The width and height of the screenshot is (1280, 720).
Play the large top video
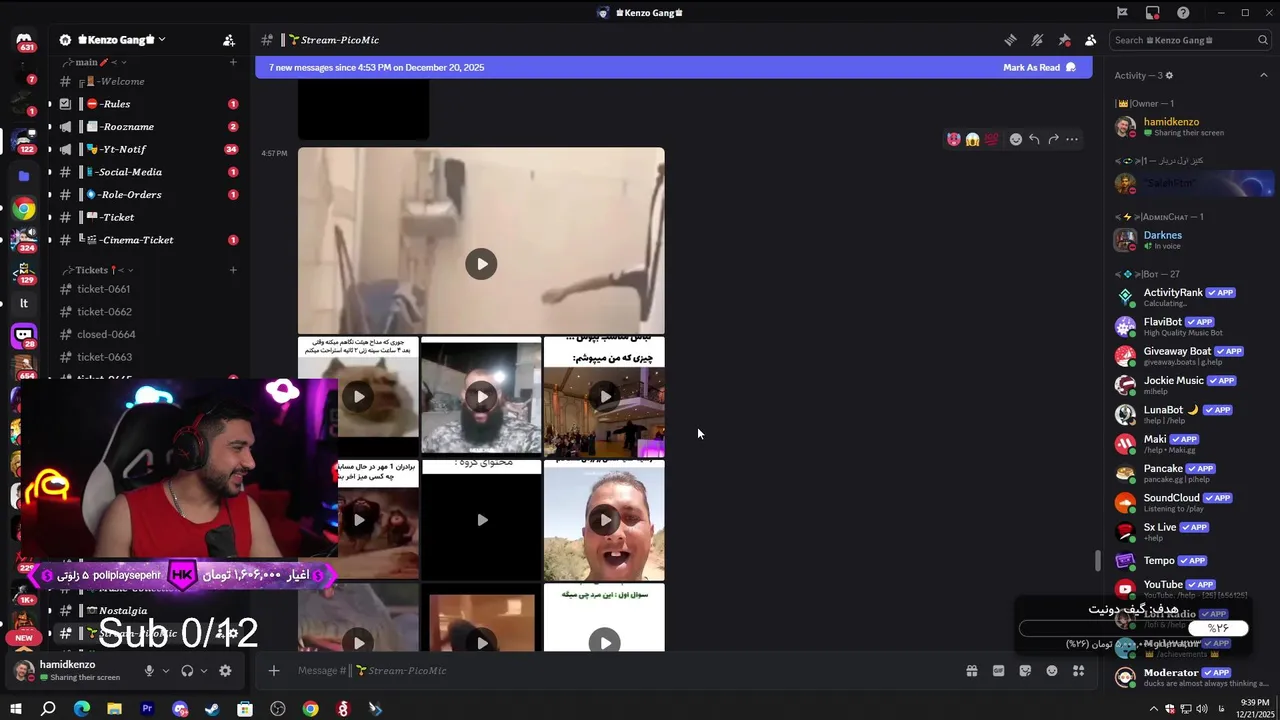(481, 264)
